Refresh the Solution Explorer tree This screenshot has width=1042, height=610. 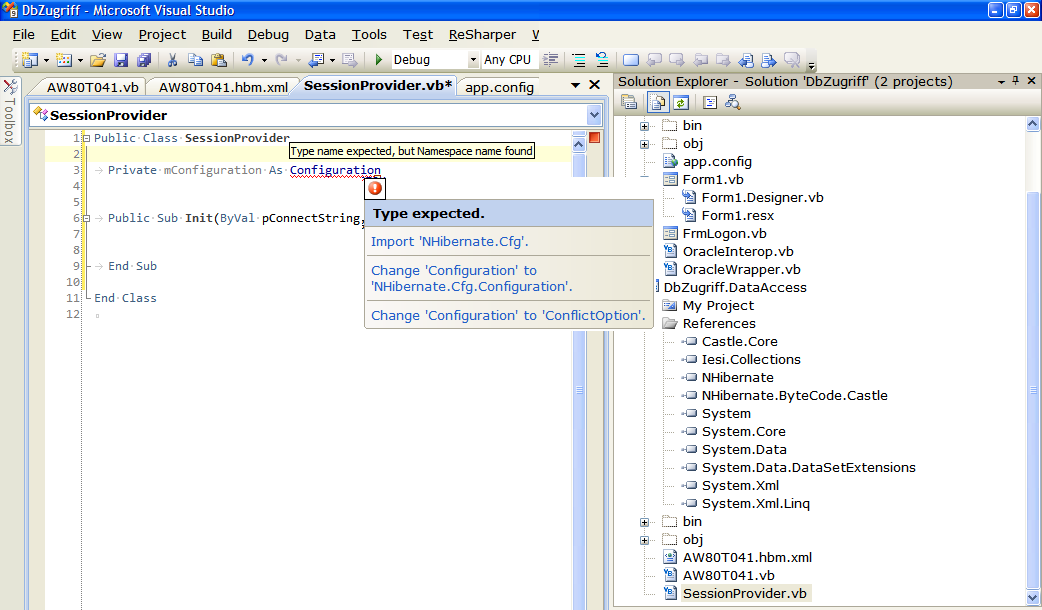[680, 102]
